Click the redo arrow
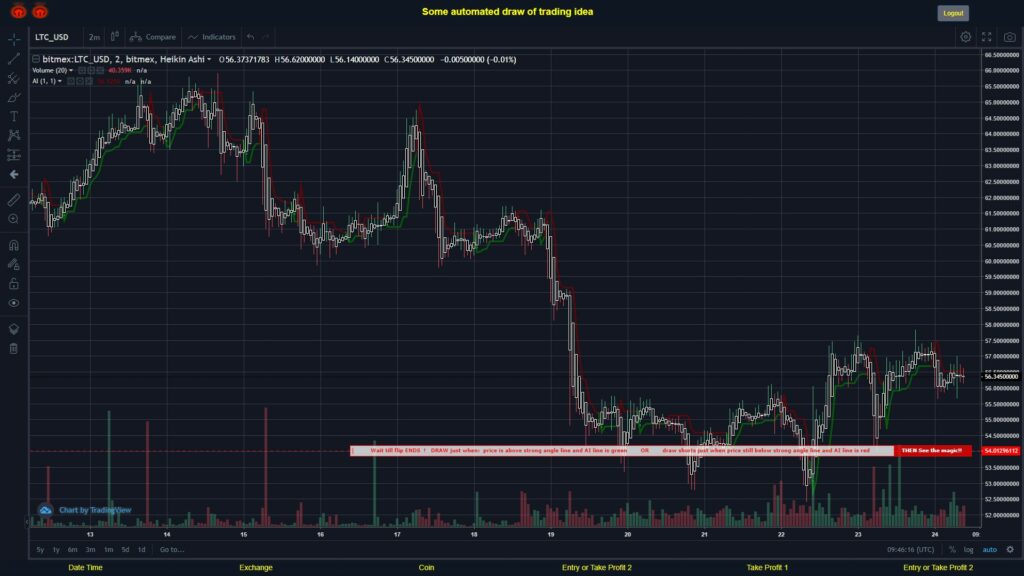 click(266, 37)
